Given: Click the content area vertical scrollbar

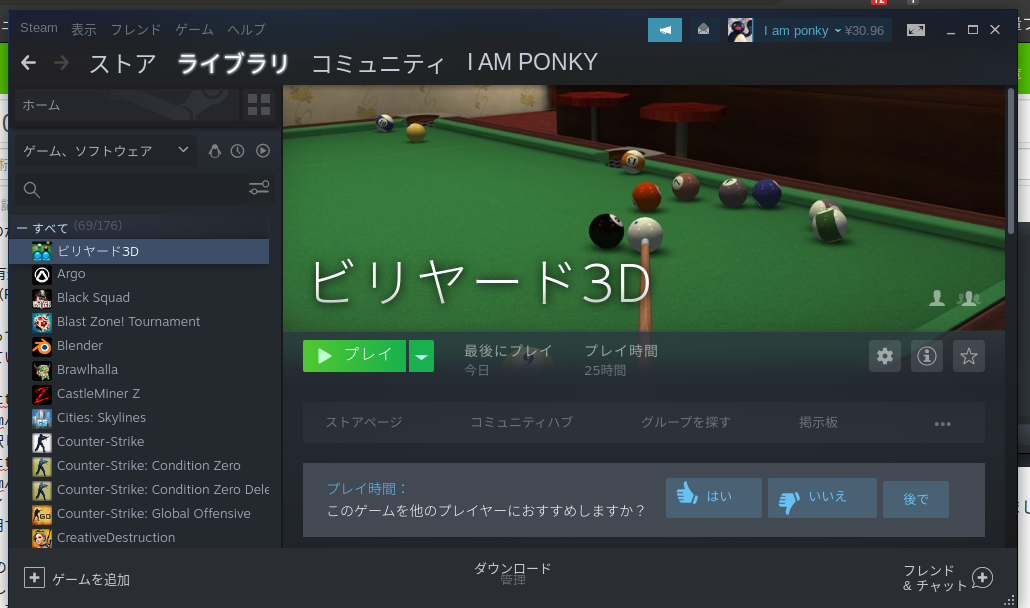Looking at the screenshot, I should (x=1011, y=161).
